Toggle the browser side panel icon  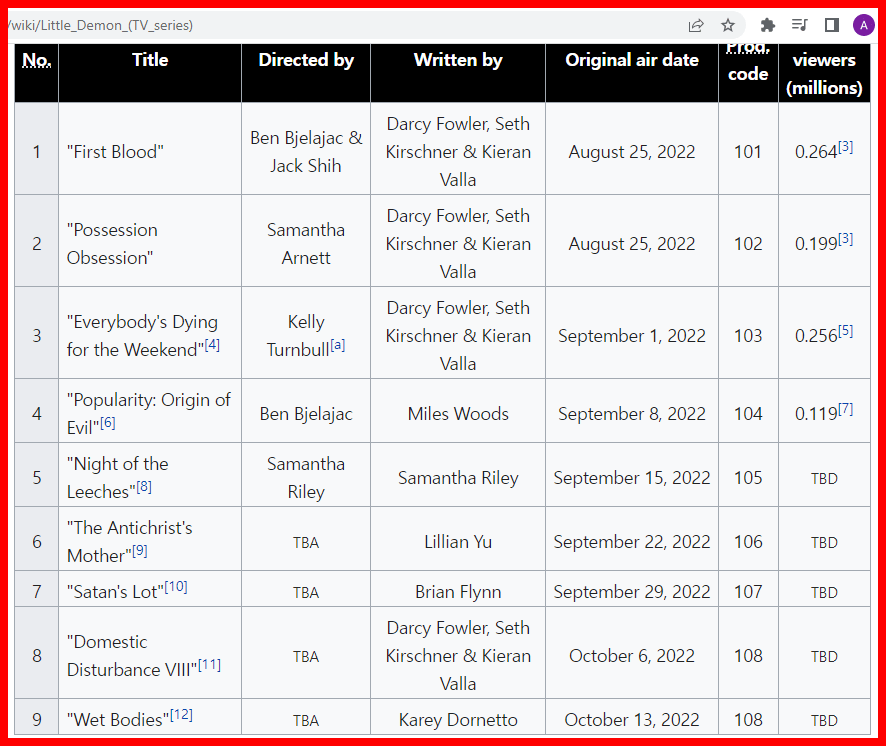point(831,25)
